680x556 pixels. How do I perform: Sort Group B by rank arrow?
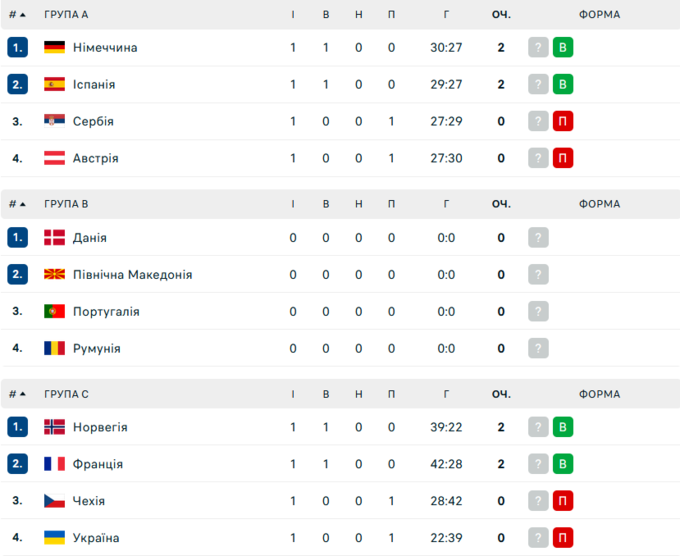tap(22, 204)
